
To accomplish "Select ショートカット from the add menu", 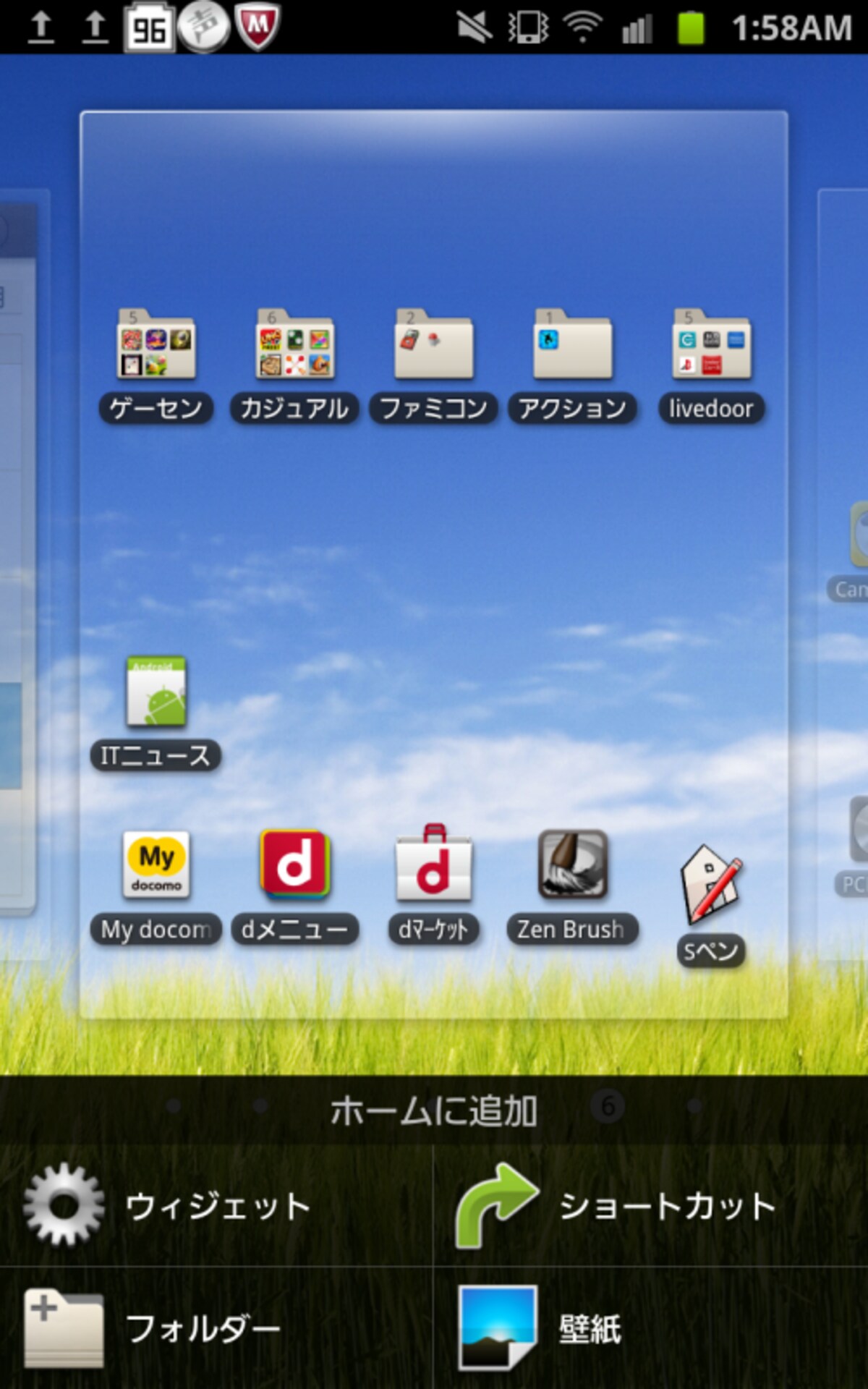I will 651,1205.
